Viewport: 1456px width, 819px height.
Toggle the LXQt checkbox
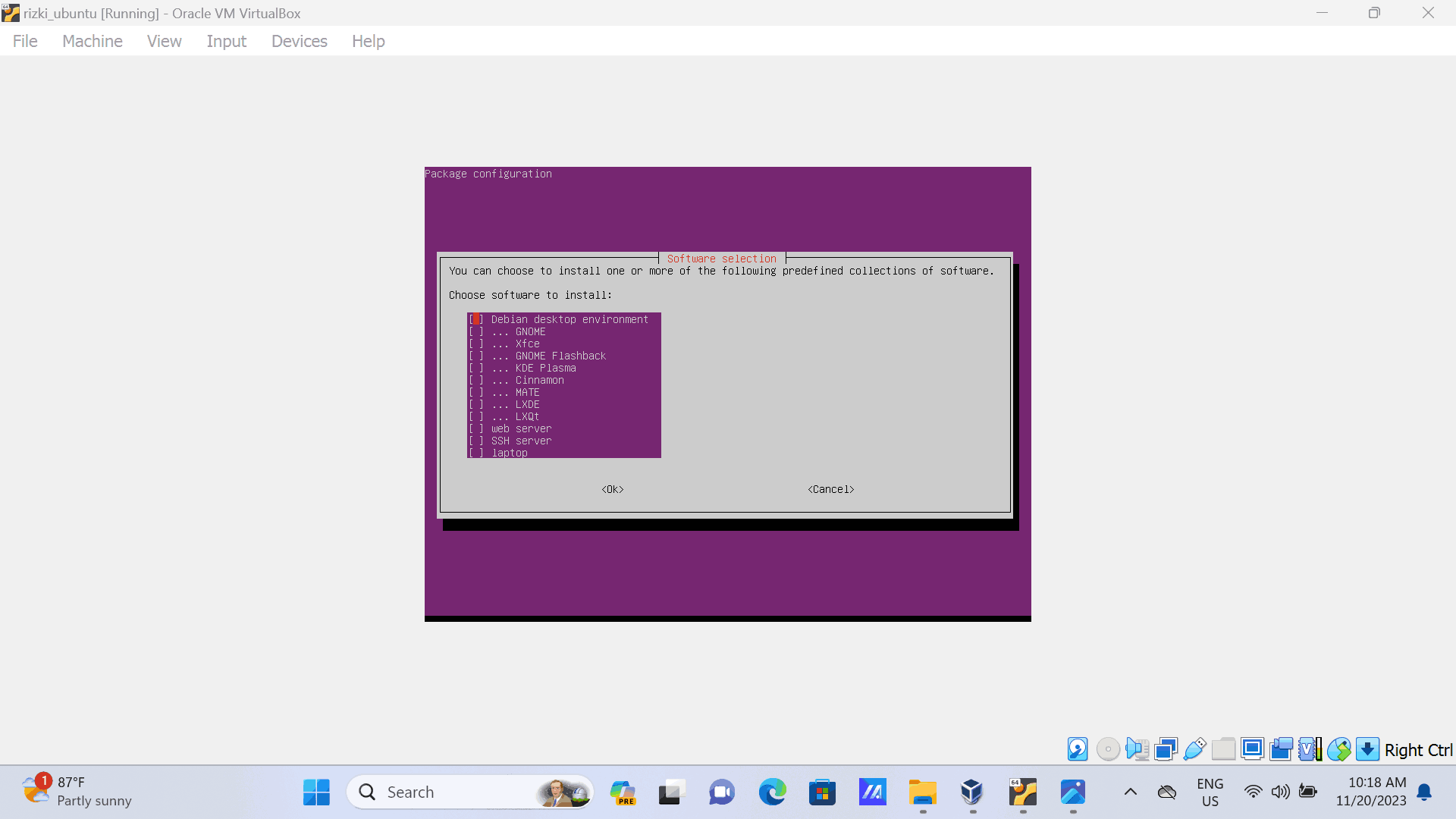pos(476,416)
